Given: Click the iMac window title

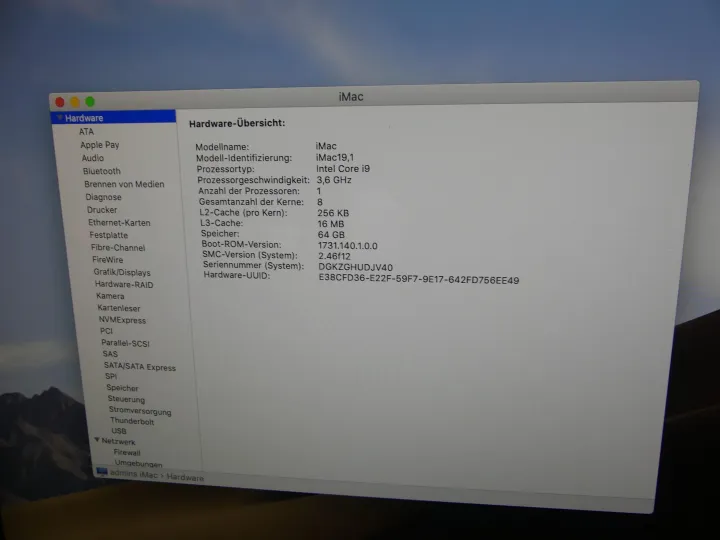Looking at the screenshot, I should [351, 97].
